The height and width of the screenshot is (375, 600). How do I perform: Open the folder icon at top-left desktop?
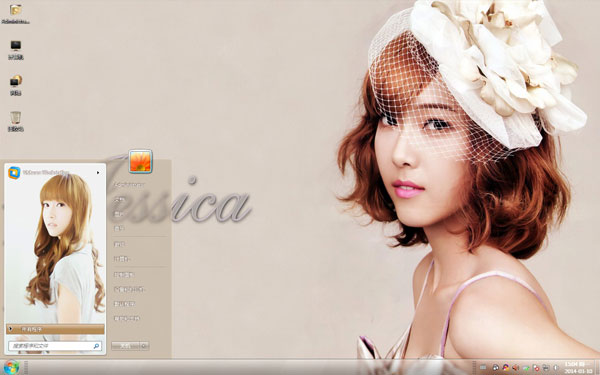point(16,14)
